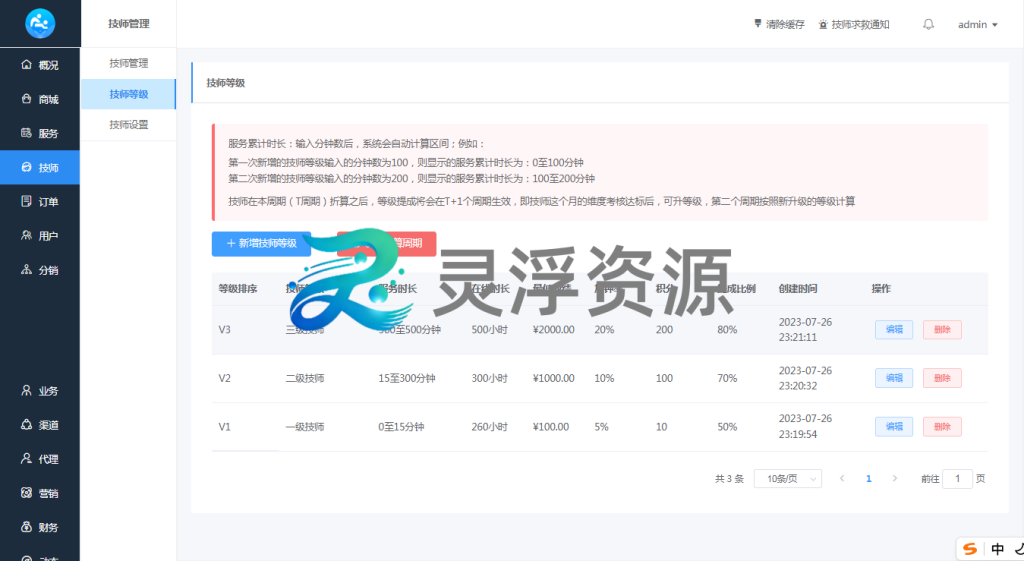Click the 一级技师 name cell

(x=305, y=426)
